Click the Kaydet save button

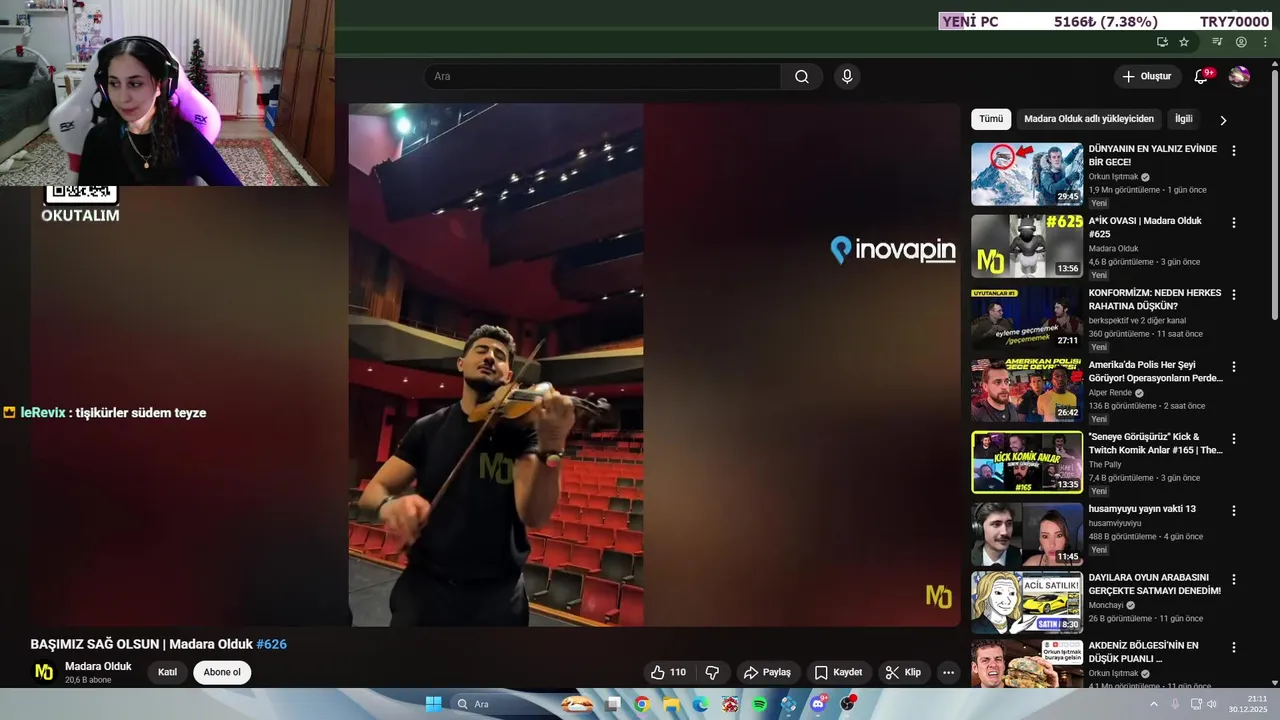click(x=838, y=672)
